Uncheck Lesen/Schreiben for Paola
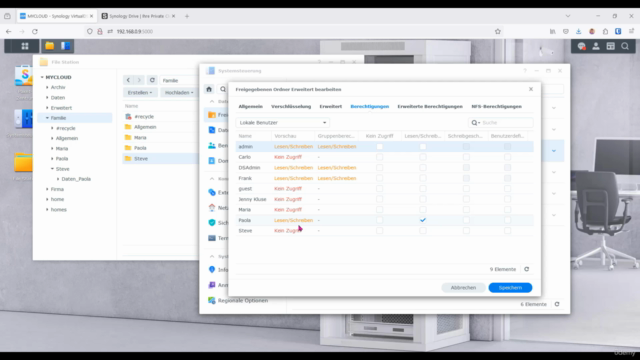This screenshot has width=640, height=360. 423,220
